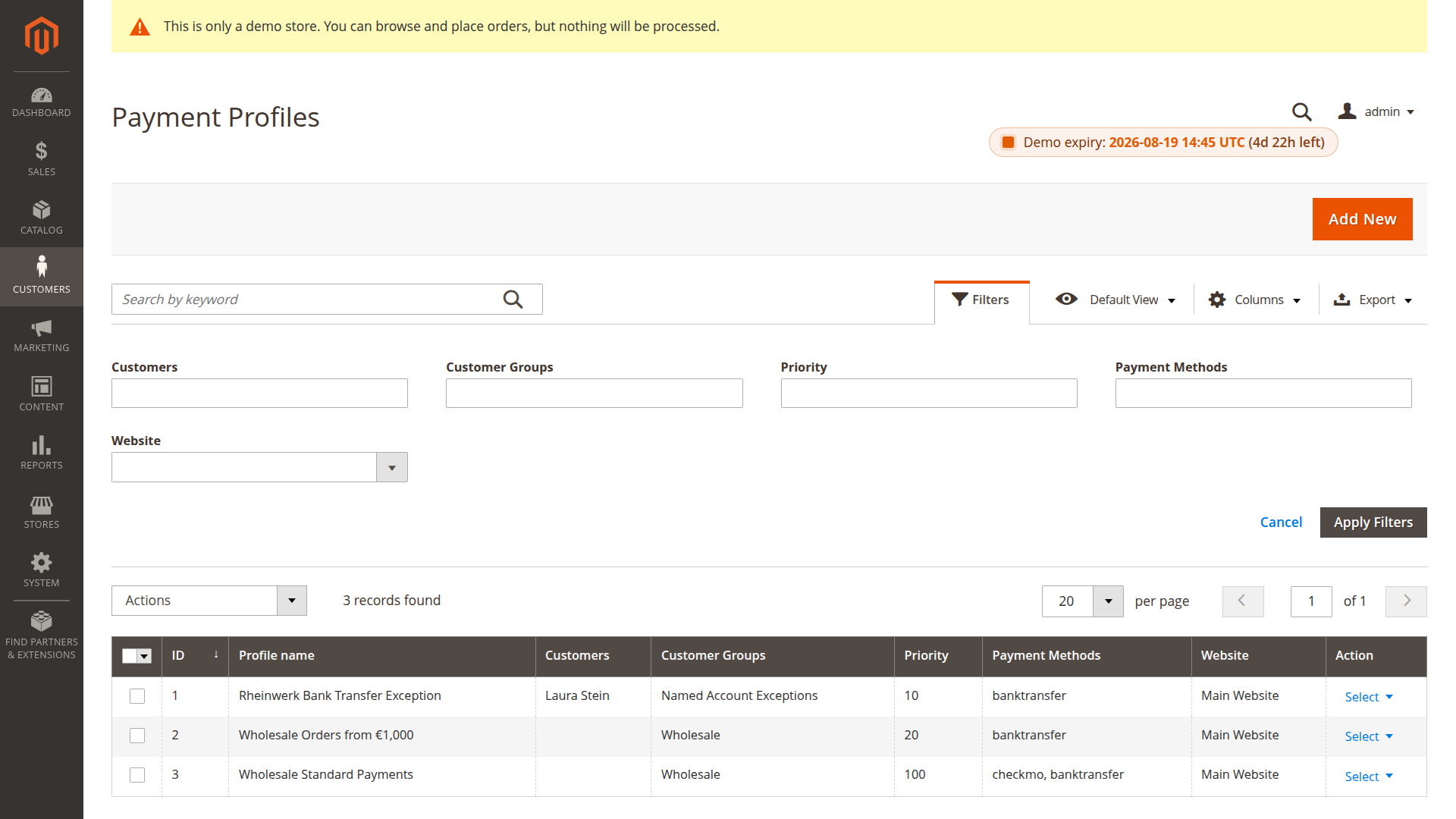Go to next page arrow

[1406, 601]
